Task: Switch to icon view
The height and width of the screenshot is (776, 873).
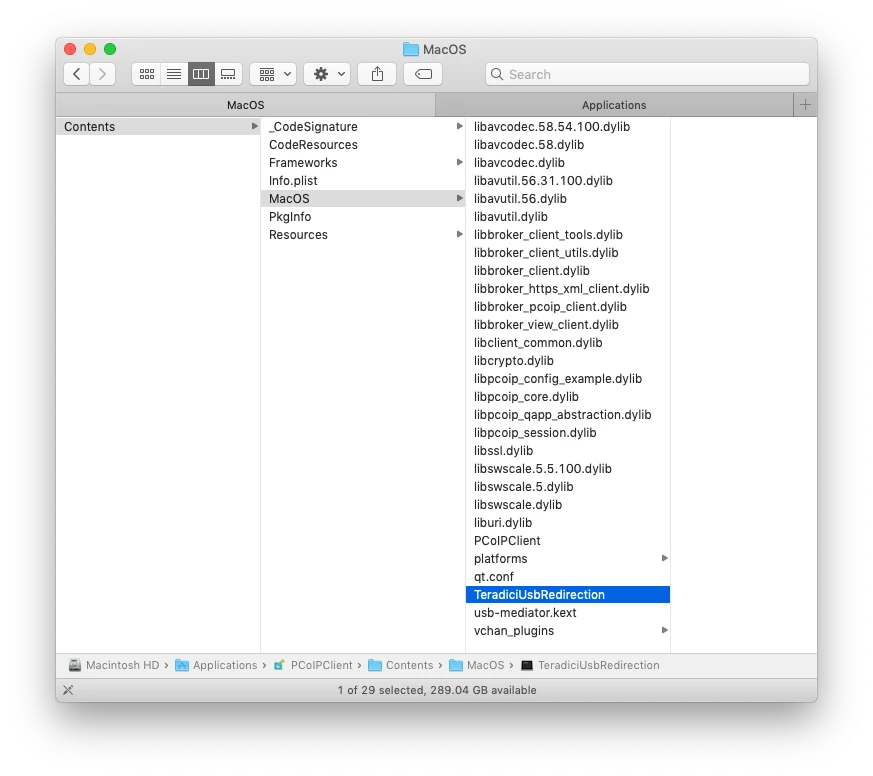Action: coord(146,74)
